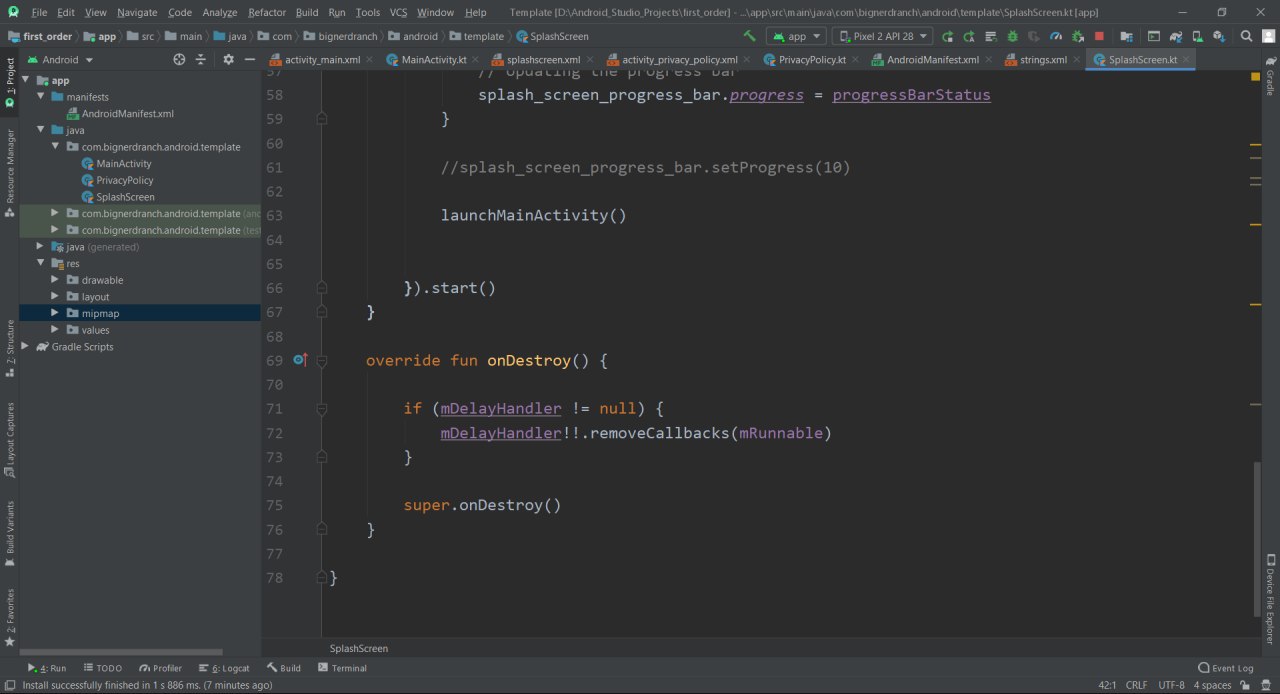Screen dimensions: 1280x694
Task: Open the 6: Logcat tool window
Action: point(224,668)
